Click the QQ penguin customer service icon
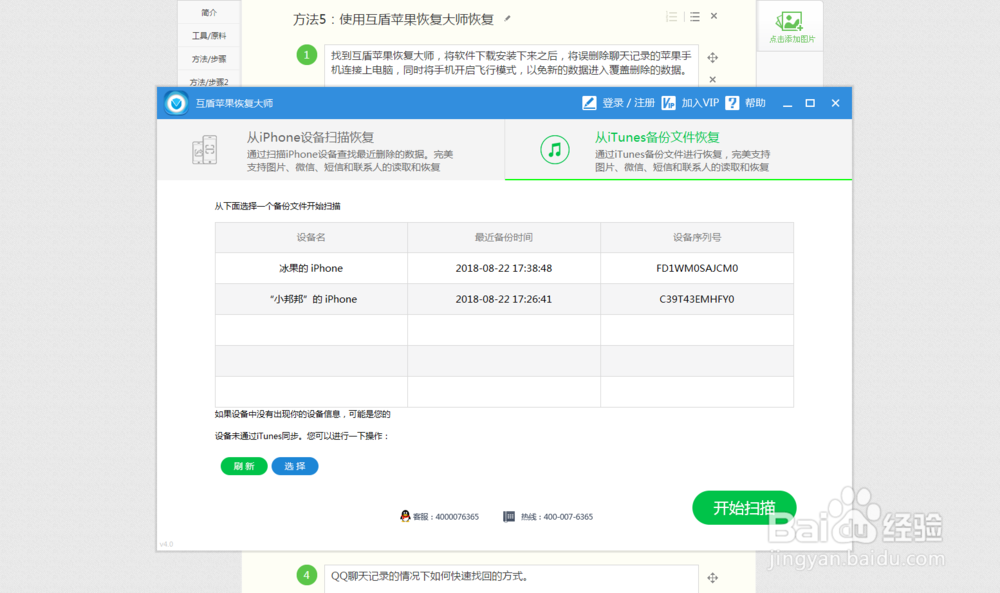This screenshot has width=1000, height=593. pos(405,516)
